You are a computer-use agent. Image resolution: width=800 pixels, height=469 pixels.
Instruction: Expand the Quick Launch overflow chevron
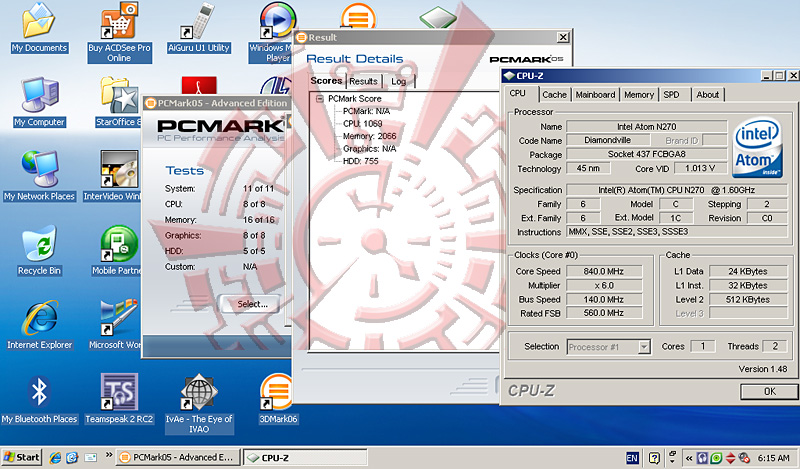click(109, 455)
